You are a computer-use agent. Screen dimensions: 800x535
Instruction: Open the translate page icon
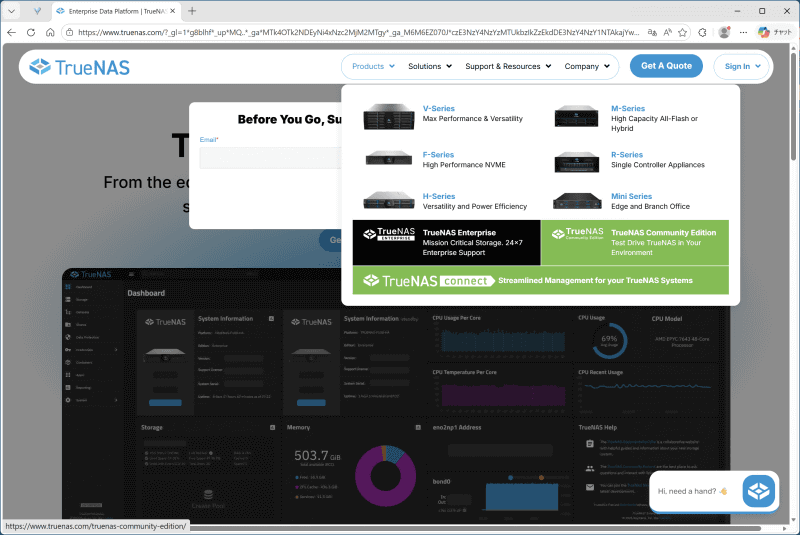[x=652, y=32]
